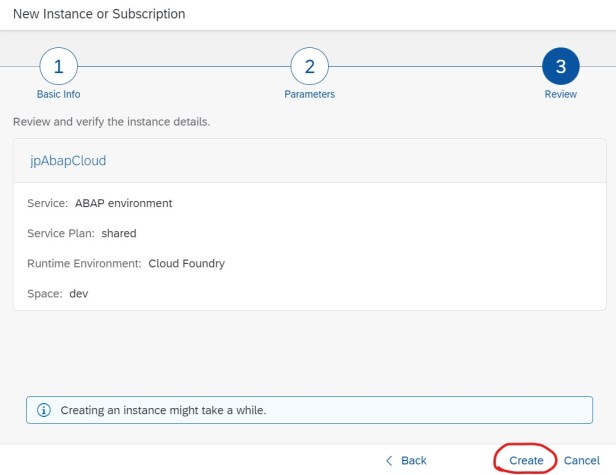
Task: Click the 'Space:' label
Action: click(45, 293)
